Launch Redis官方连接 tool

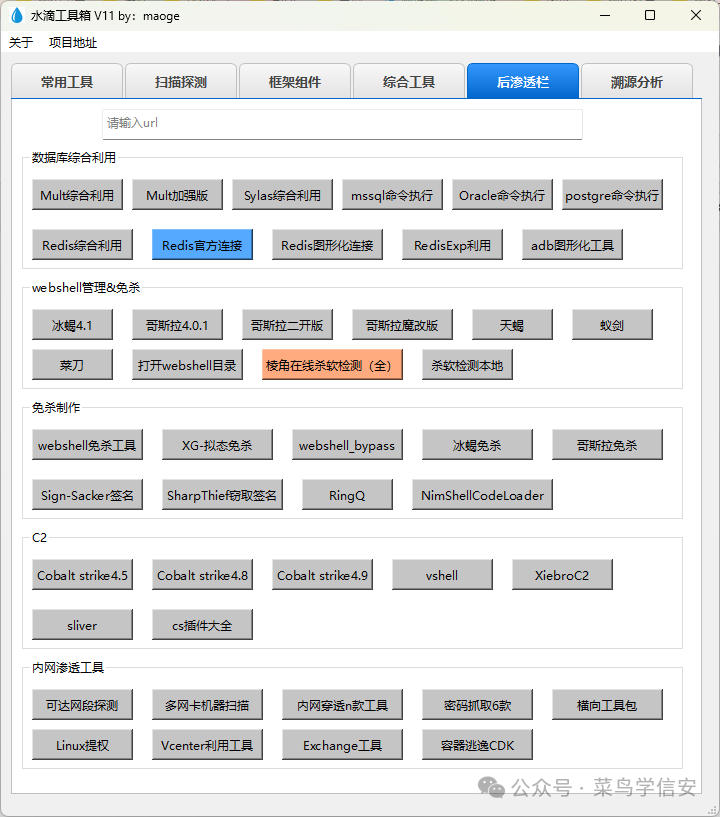[x=202, y=245]
